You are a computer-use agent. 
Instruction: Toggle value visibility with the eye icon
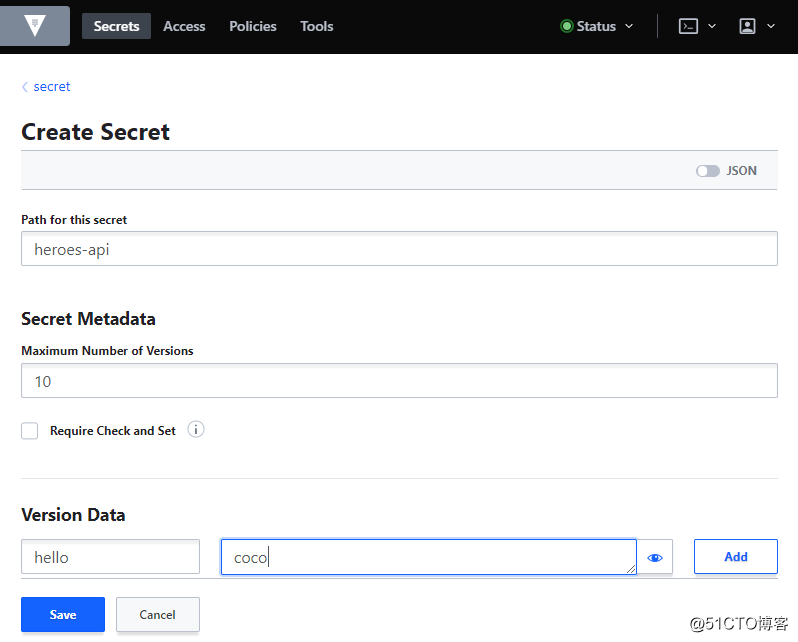[x=654, y=557]
